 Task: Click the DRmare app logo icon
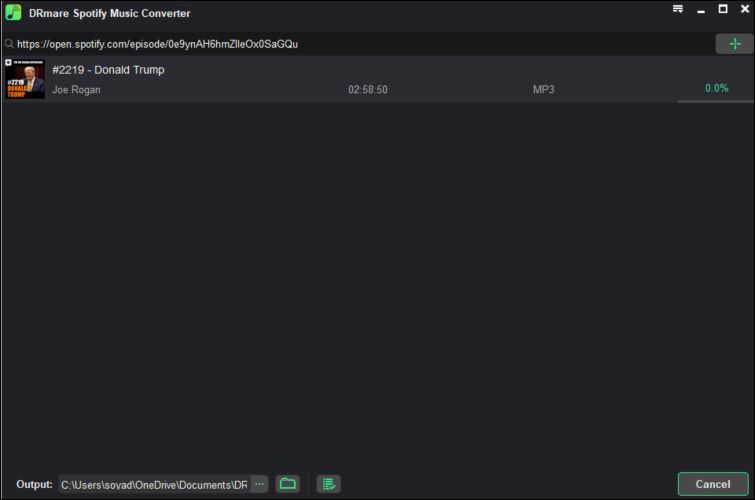pyautogui.click(x=13, y=13)
